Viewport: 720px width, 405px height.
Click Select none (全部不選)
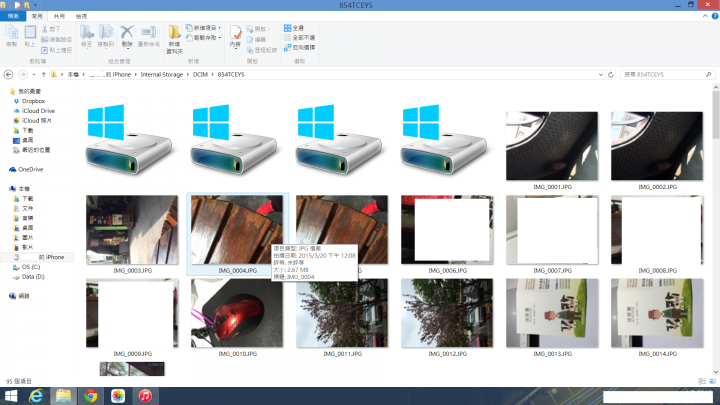tap(299, 38)
